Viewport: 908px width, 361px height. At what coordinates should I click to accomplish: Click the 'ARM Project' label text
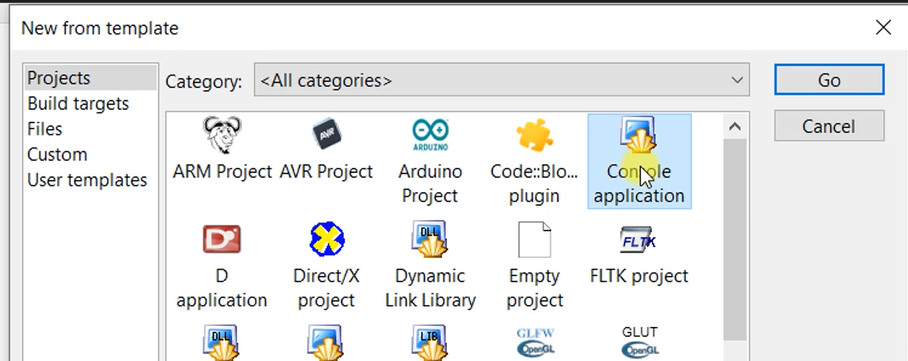222,172
